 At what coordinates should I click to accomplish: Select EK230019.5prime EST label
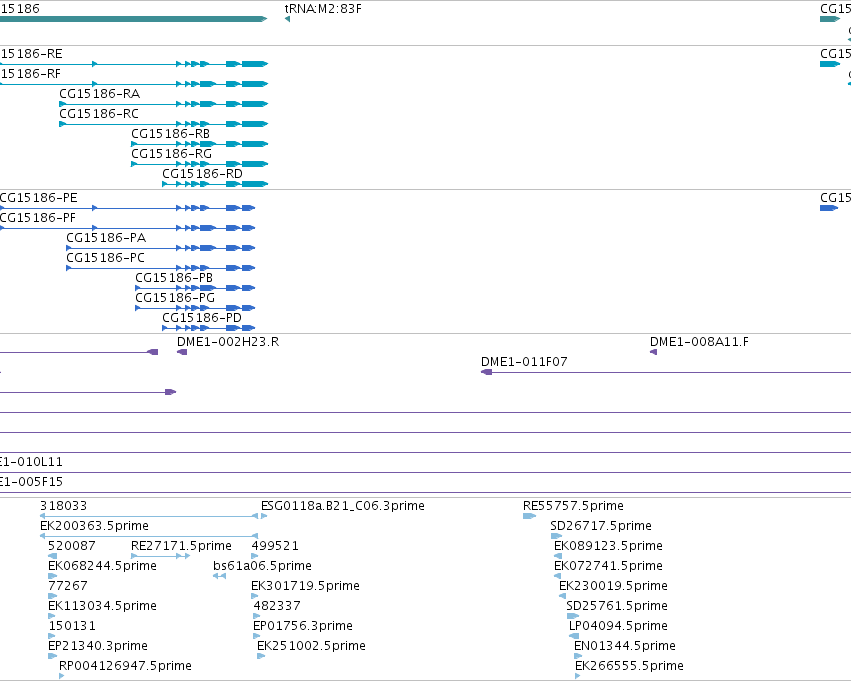[x=613, y=586]
